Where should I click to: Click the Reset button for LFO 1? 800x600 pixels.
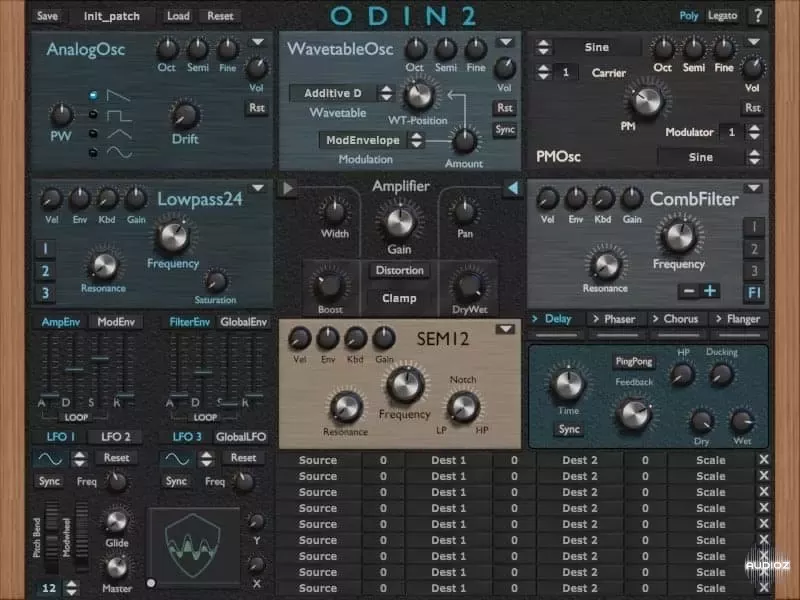tap(116, 458)
